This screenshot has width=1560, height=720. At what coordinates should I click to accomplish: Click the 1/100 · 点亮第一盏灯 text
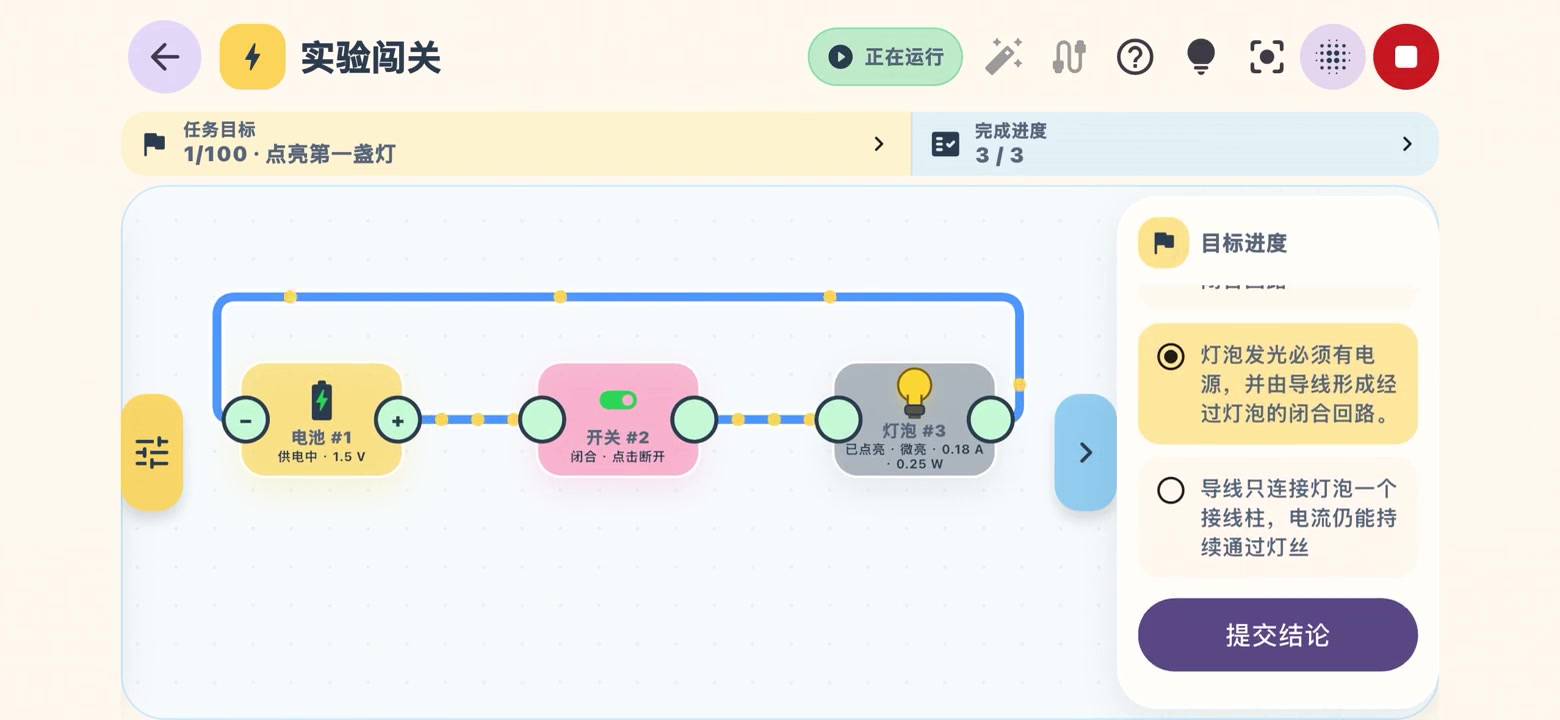click(x=289, y=154)
